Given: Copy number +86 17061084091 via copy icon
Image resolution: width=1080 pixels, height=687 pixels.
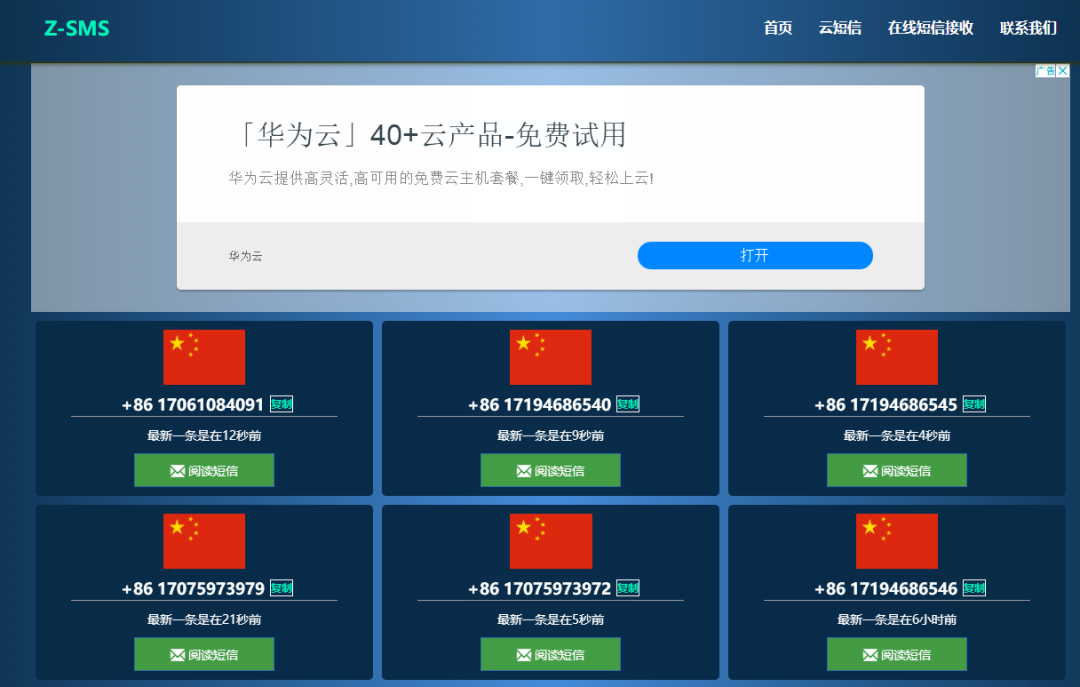Looking at the screenshot, I should (281, 404).
